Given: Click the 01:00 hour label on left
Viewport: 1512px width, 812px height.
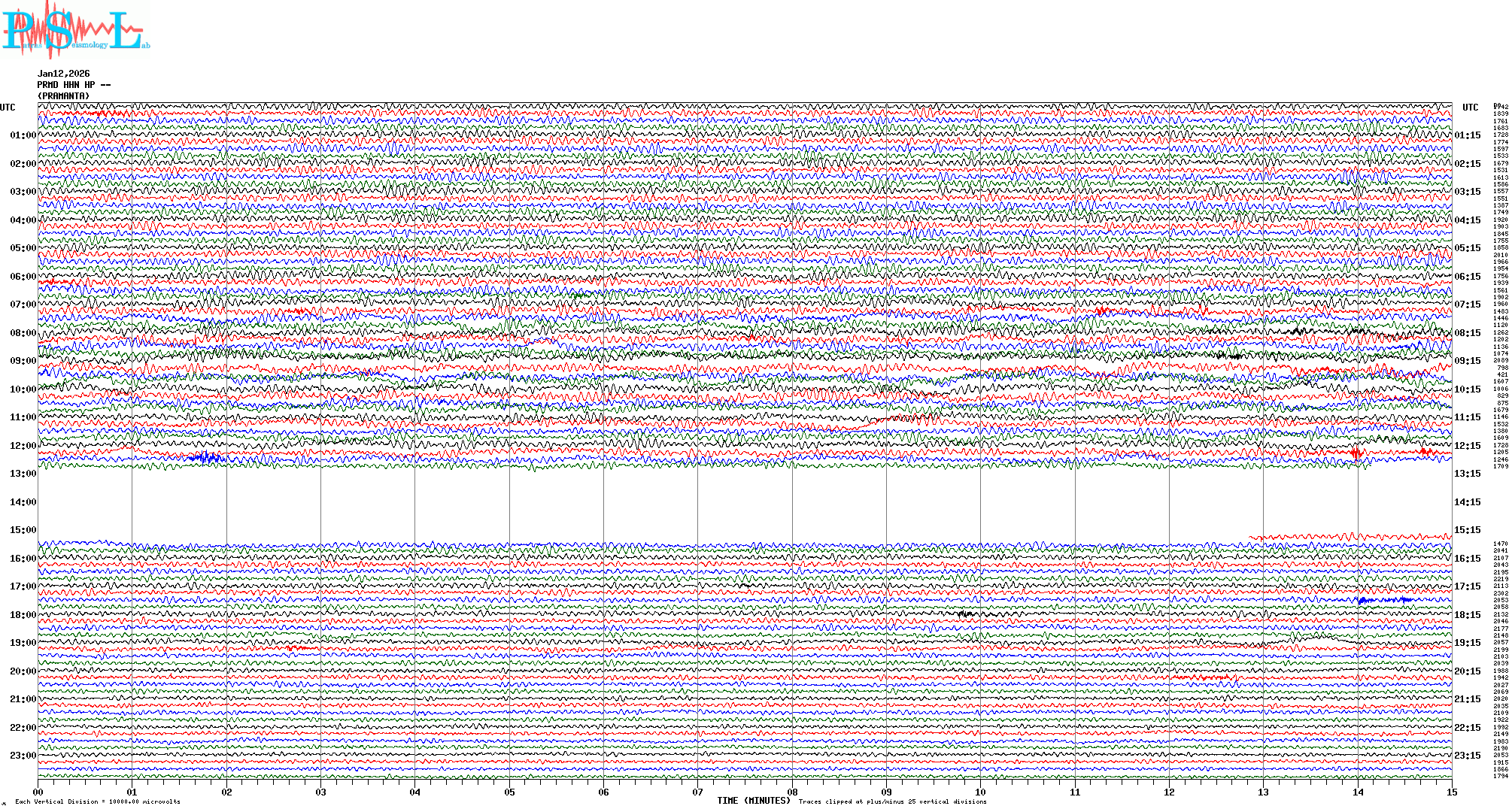Looking at the screenshot, I should [23, 135].
